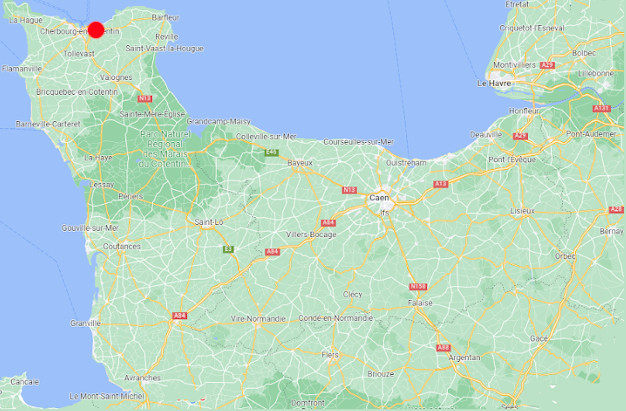Click the N158 road shield above Falaise

click(418, 286)
